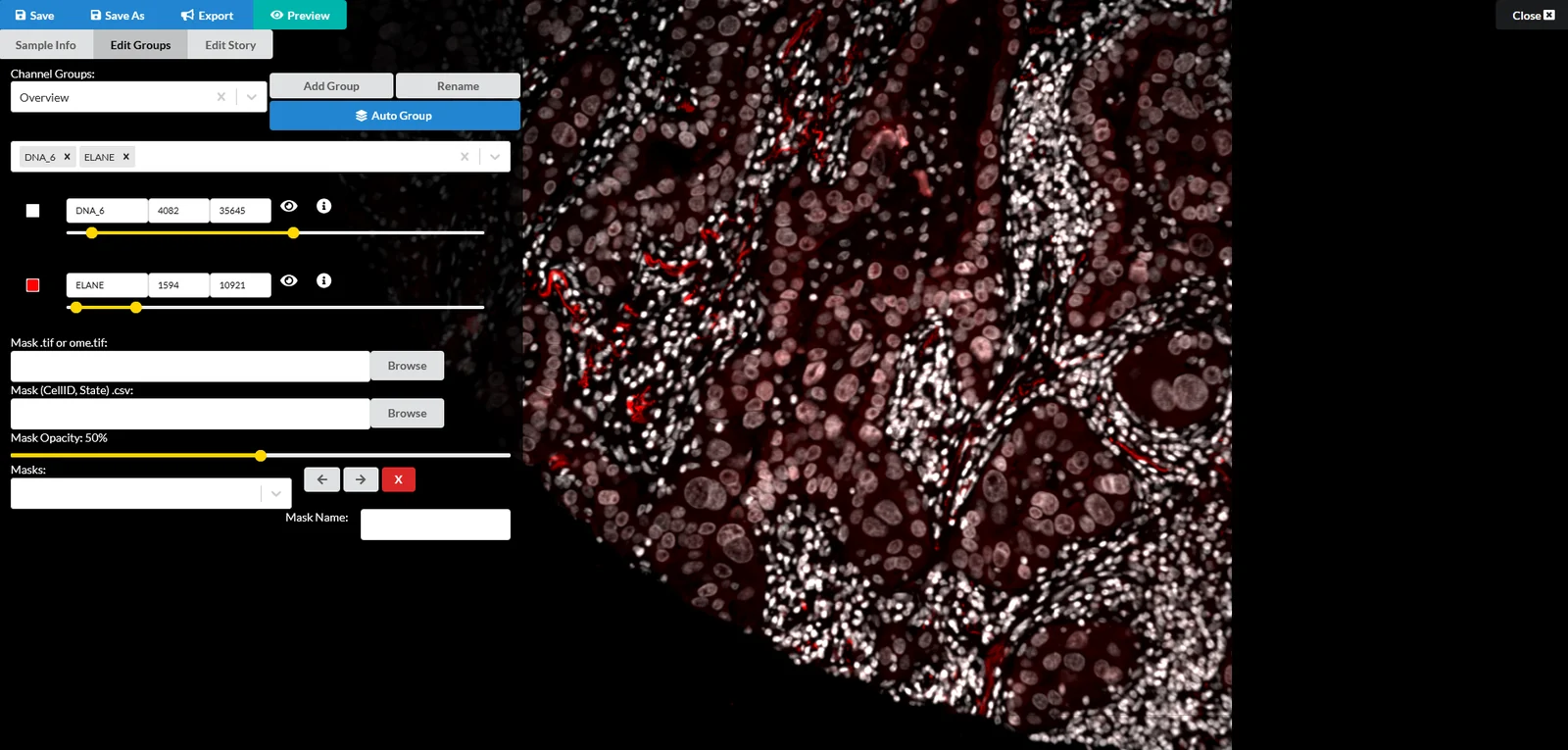Click the Add Group button
This screenshot has height=750, width=1568.
pyautogui.click(x=331, y=86)
